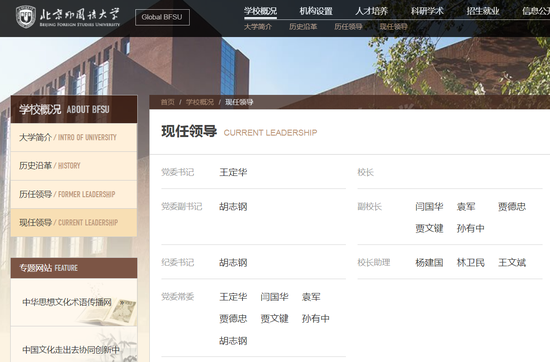
Task: Click 林卫民 under 校长助理
Action: (471, 263)
